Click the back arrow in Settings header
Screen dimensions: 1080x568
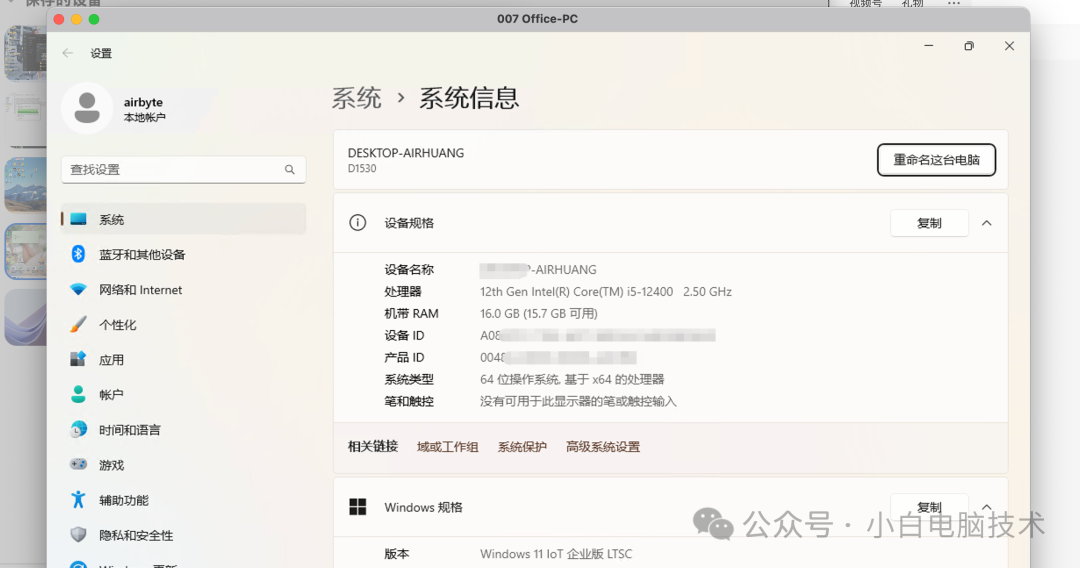coord(68,53)
